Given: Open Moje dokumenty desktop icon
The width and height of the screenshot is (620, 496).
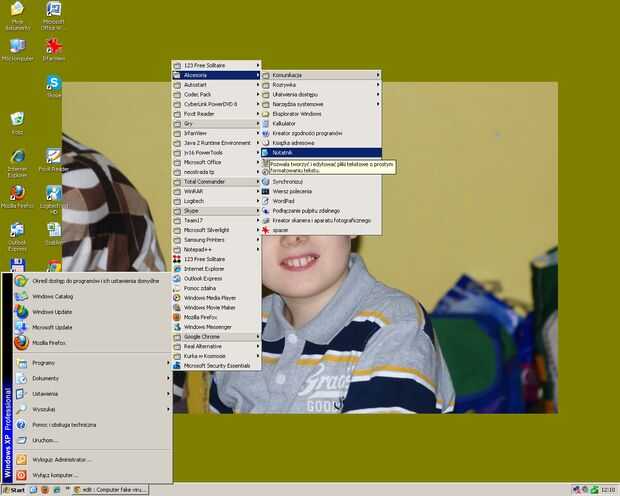Looking at the screenshot, I should (x=17, y=16).
